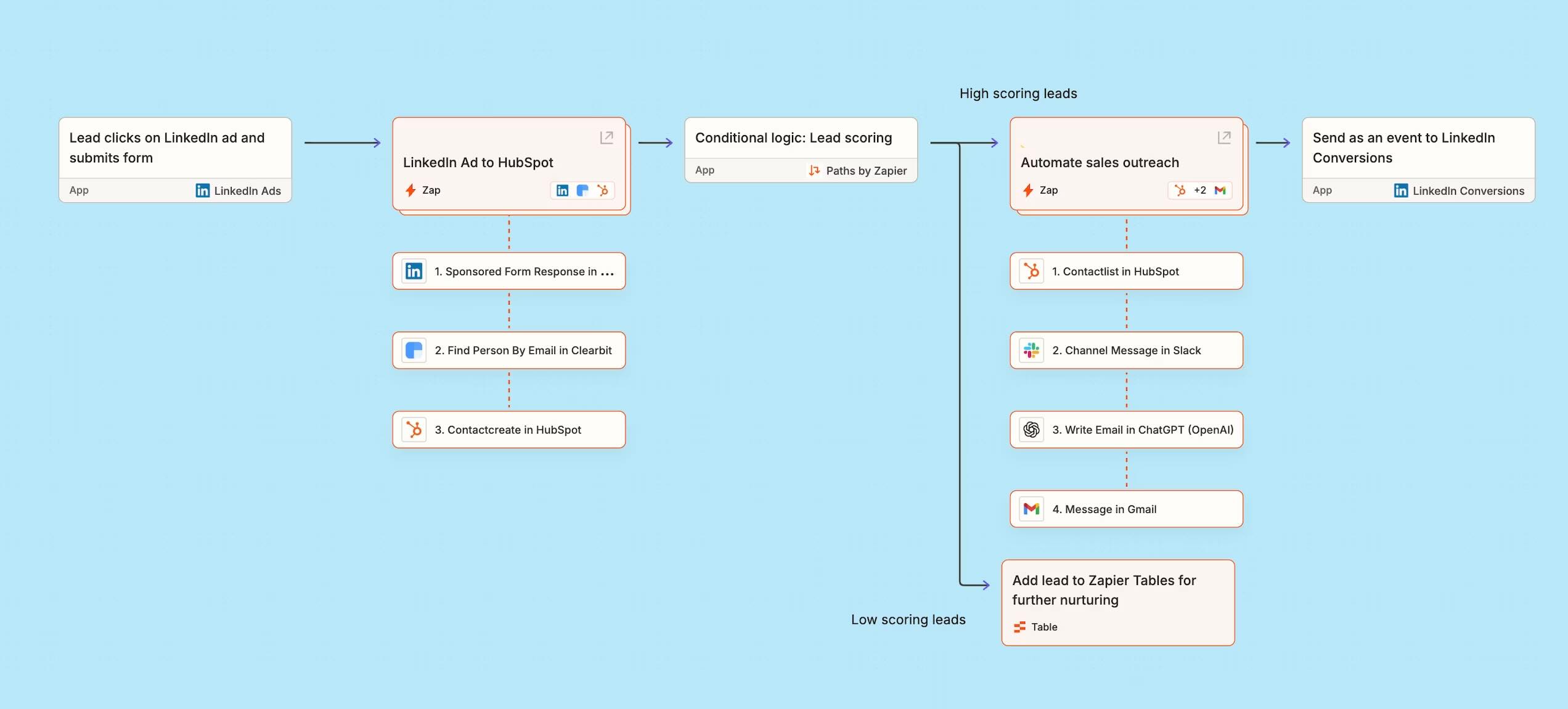Click the Zap lightning bolt in Automate sales outreach card
This screenshot has height=709, width=1568.
click(1028, 190)
